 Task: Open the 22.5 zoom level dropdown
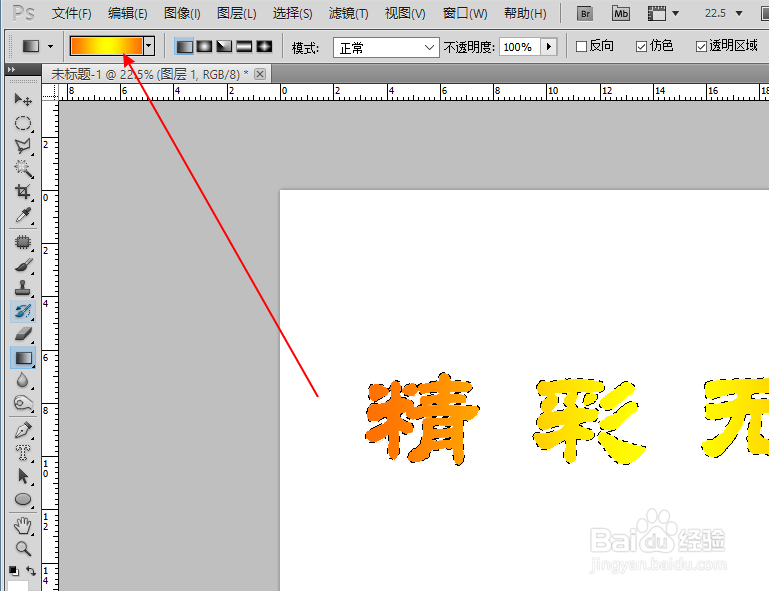[x=739, y=13]
